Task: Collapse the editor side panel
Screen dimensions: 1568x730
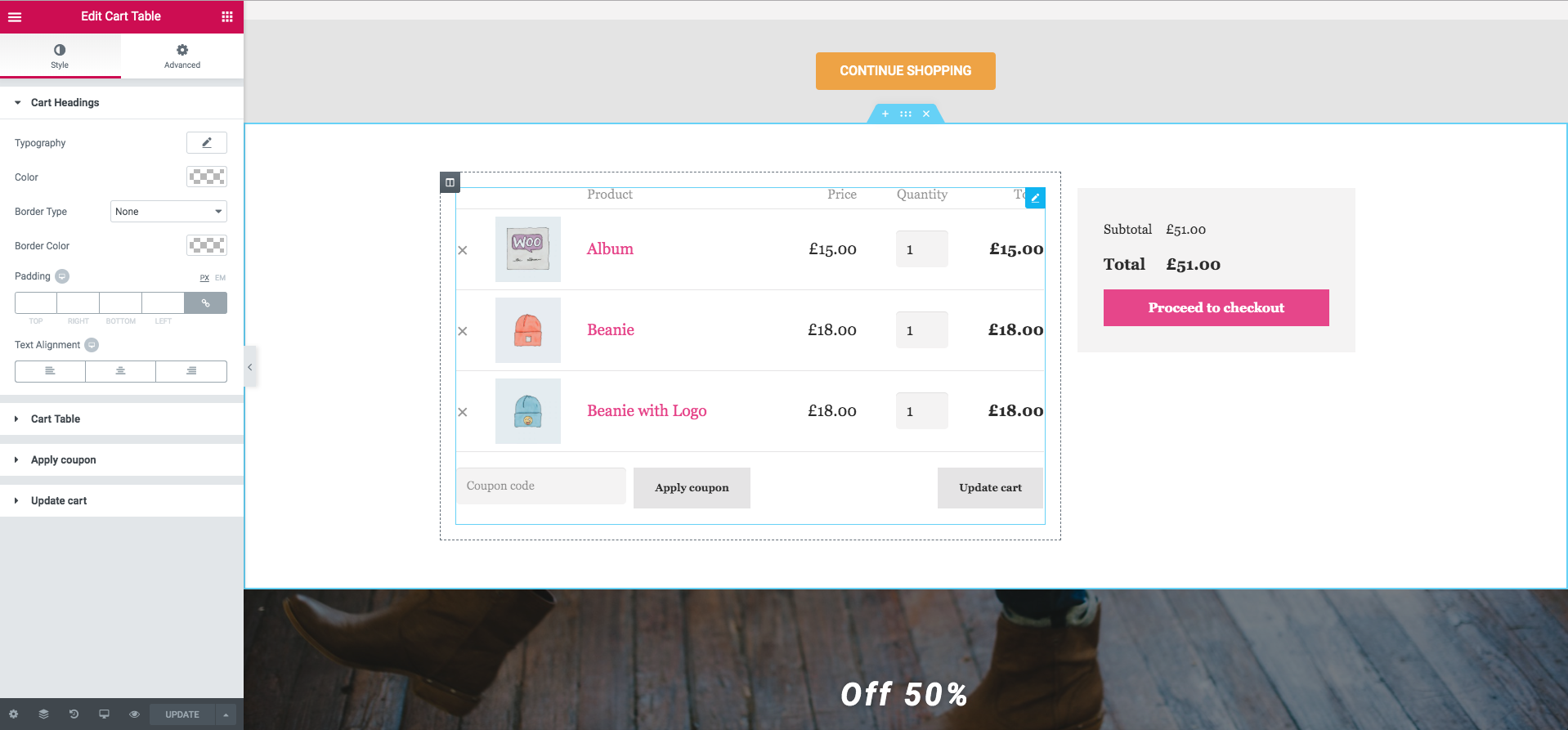Action: tap(250, 367)
